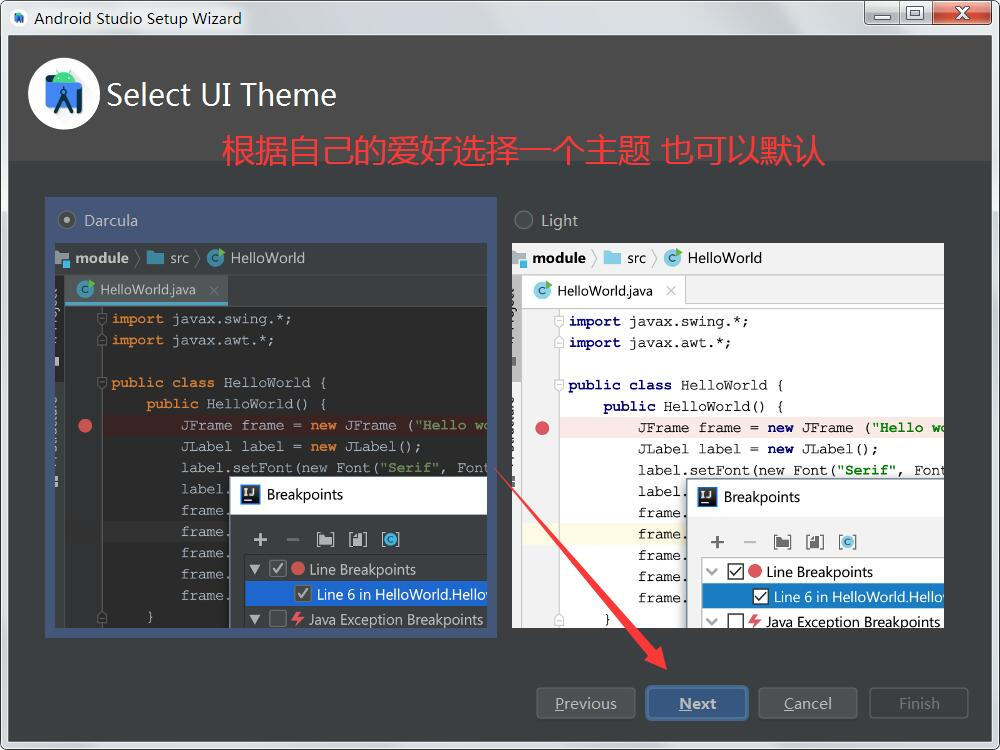Click the HelloWorld.java tab in Light preview

point(604,291)
